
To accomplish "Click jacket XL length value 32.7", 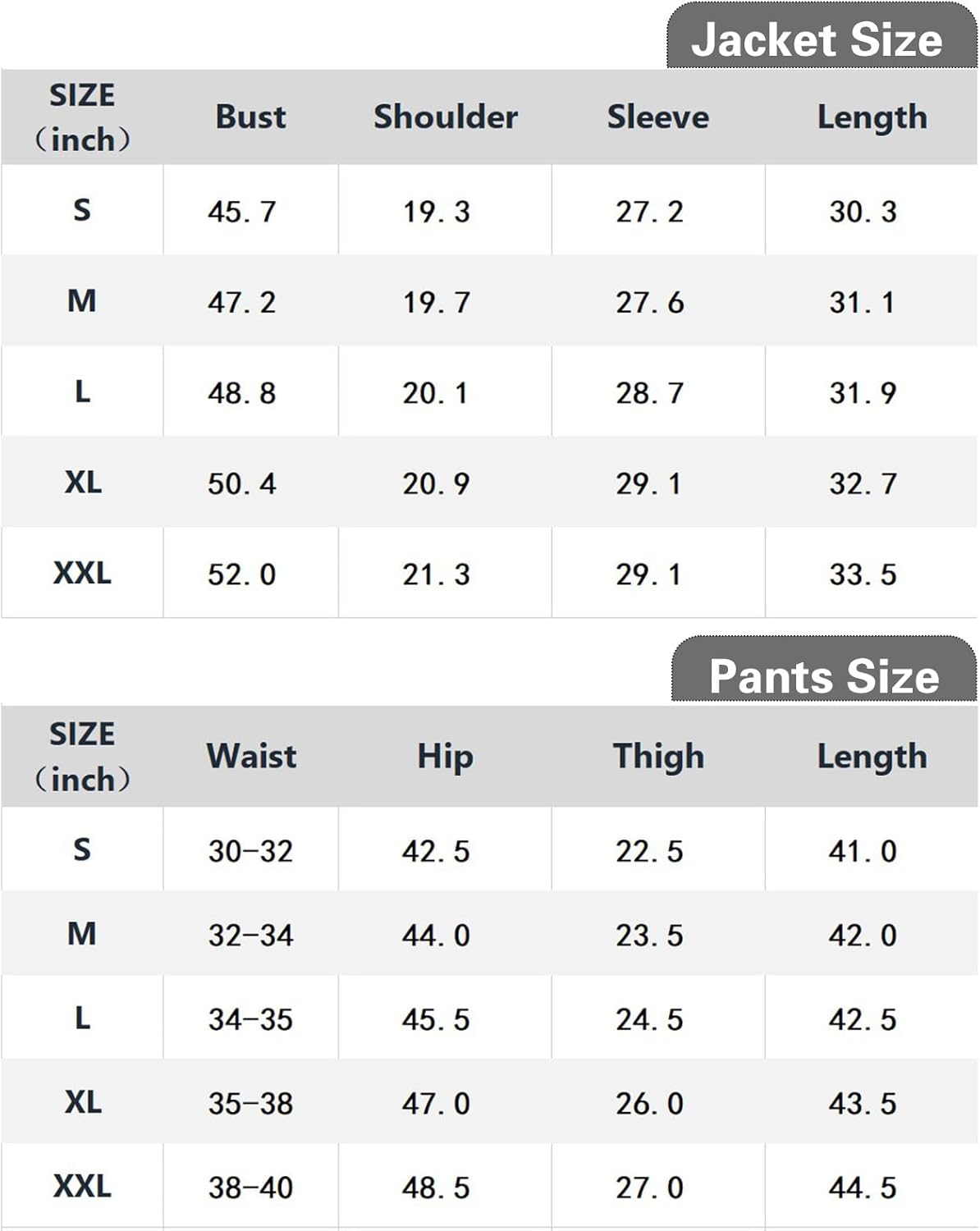I will pos(863,483).
